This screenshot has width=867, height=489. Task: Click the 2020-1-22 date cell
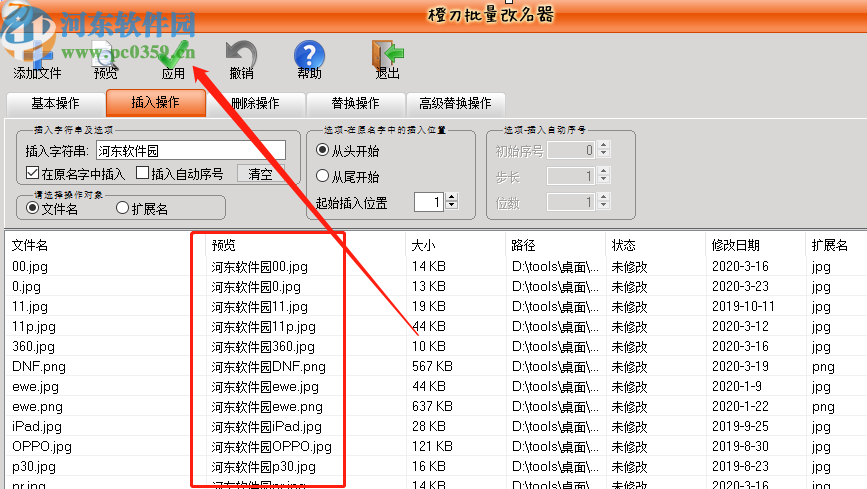(740, 406)
